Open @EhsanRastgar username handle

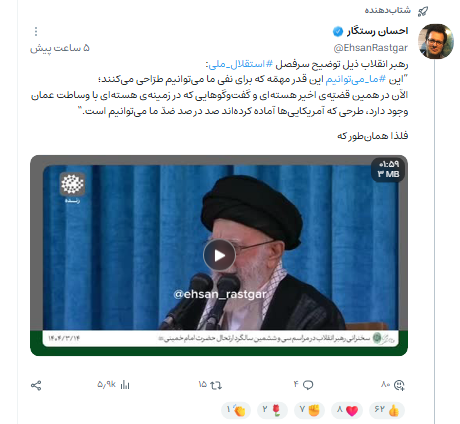click(x=371, y=48)
